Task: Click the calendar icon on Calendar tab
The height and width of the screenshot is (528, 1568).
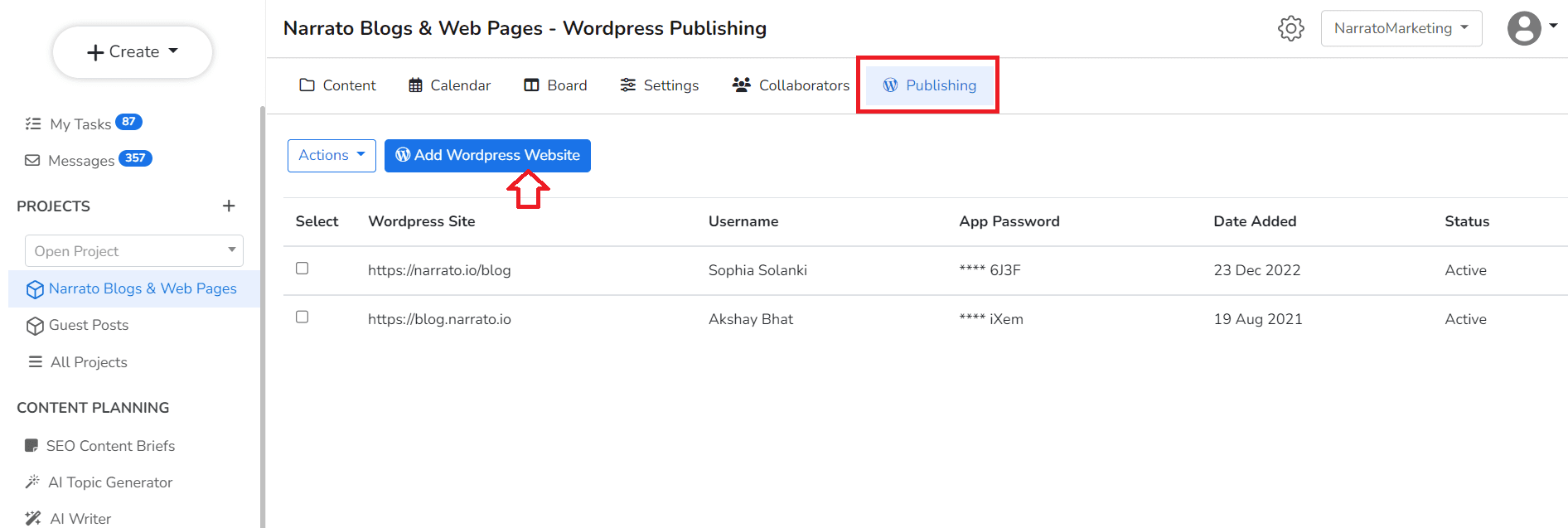Action: pyautogui.click(x=415, y=85)
